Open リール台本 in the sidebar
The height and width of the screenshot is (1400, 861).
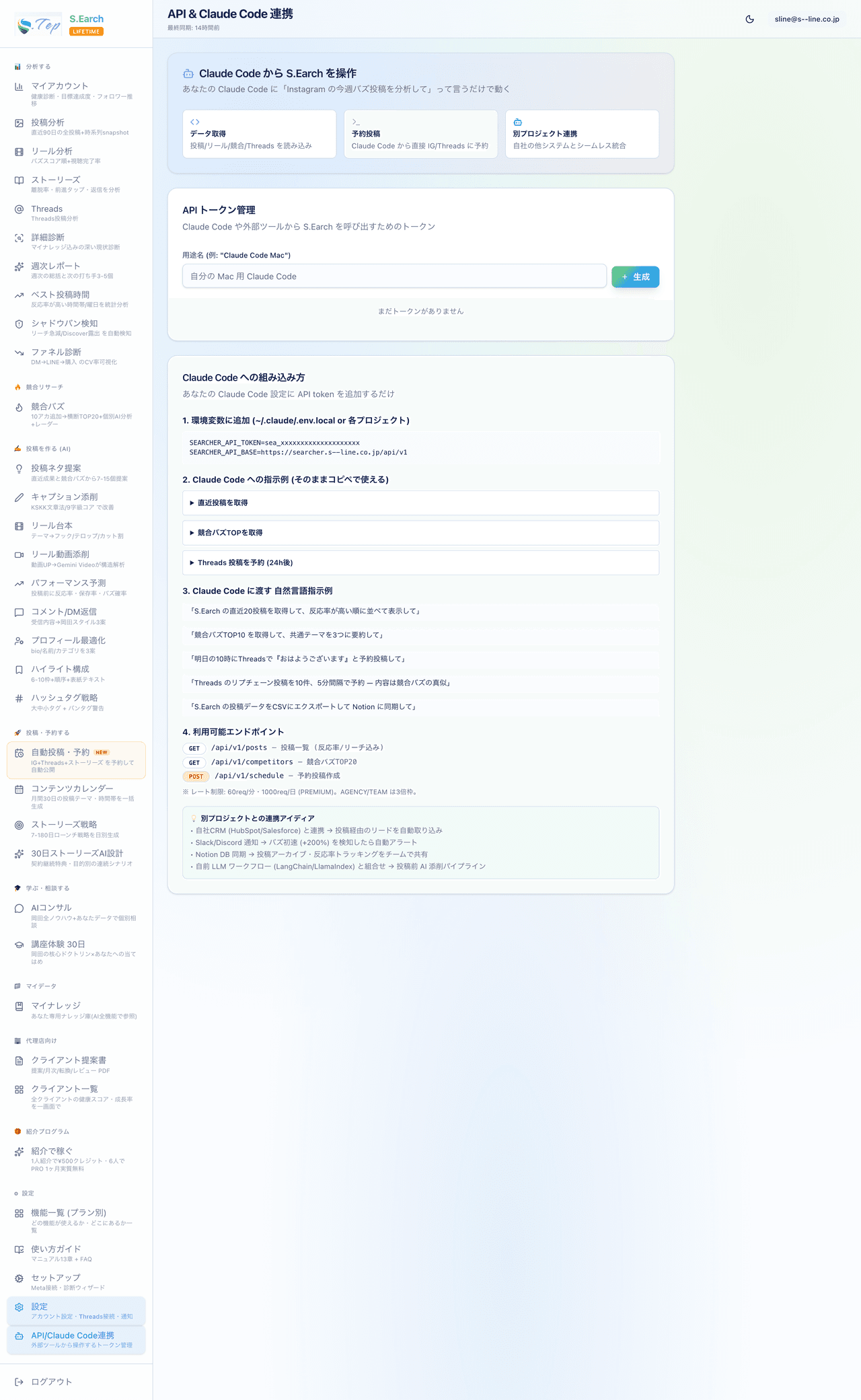point(76,530)
